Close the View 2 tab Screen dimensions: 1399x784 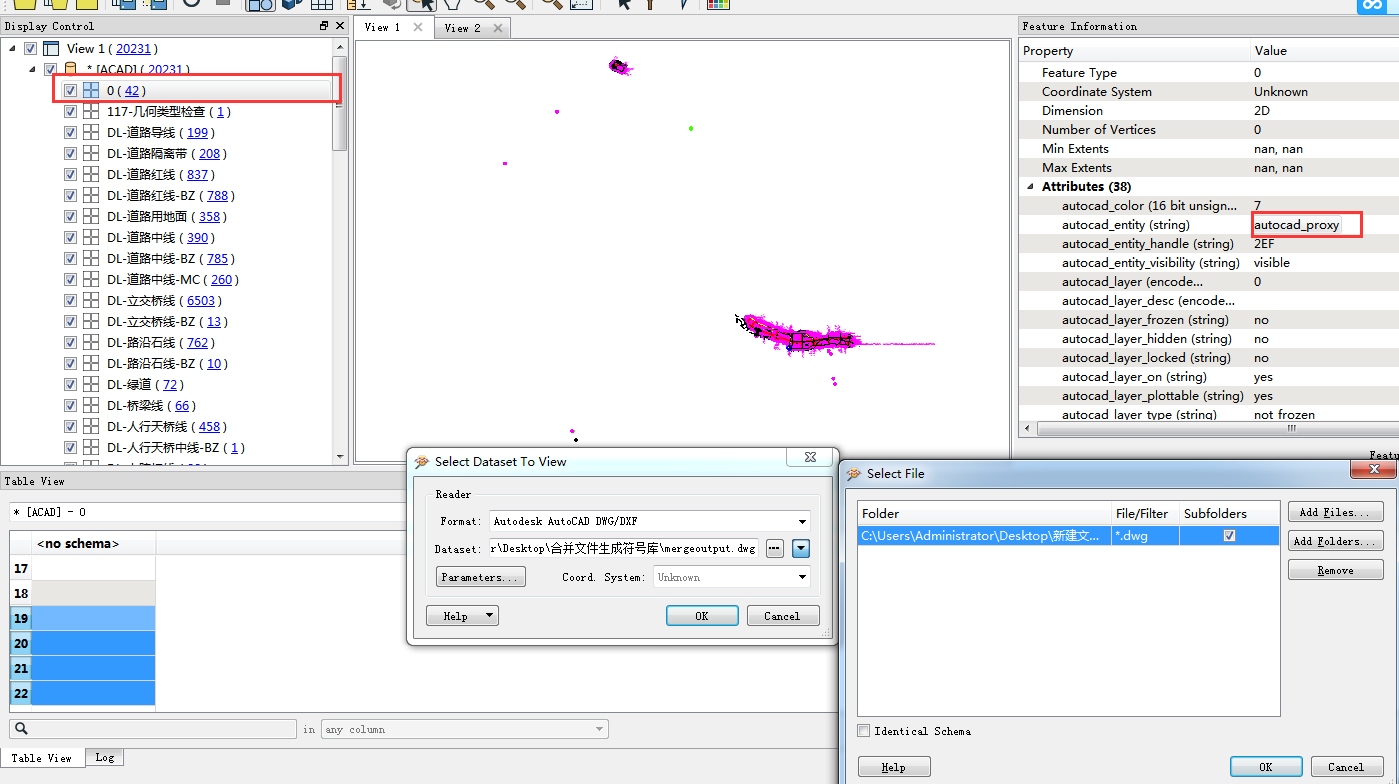click(x=497, y=28)
